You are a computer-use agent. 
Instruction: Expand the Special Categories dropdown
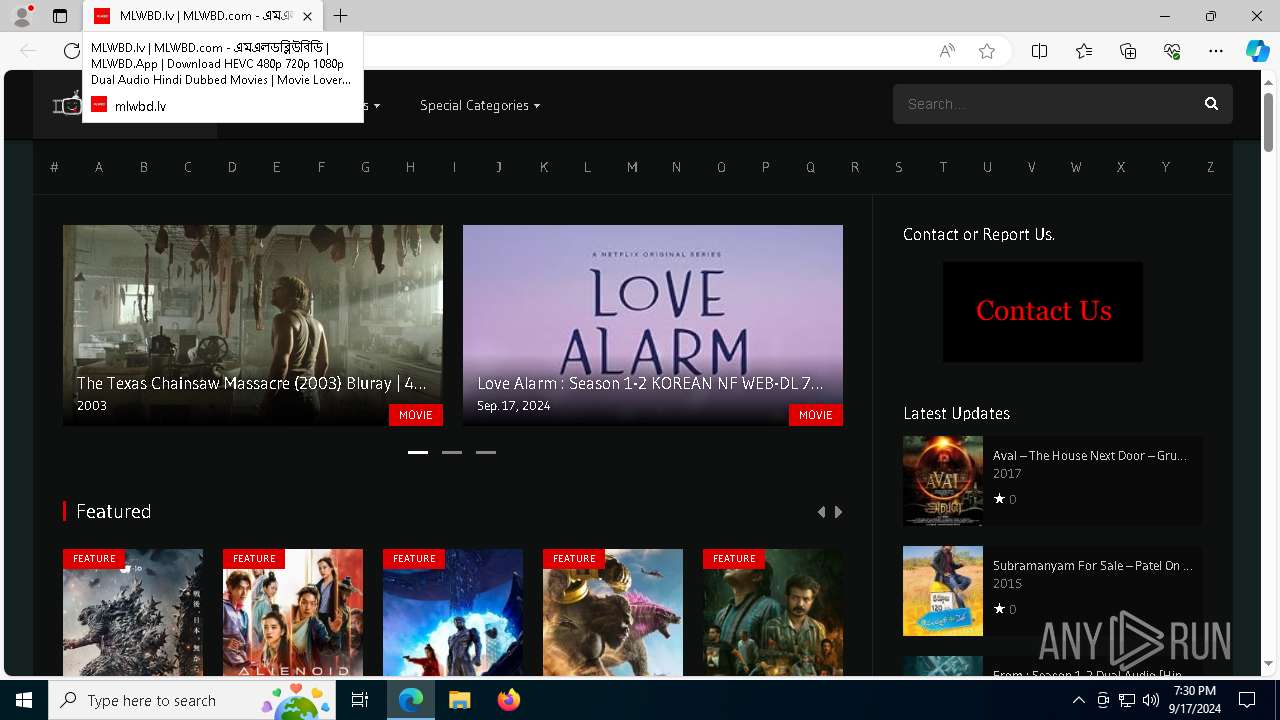point(479,105)
